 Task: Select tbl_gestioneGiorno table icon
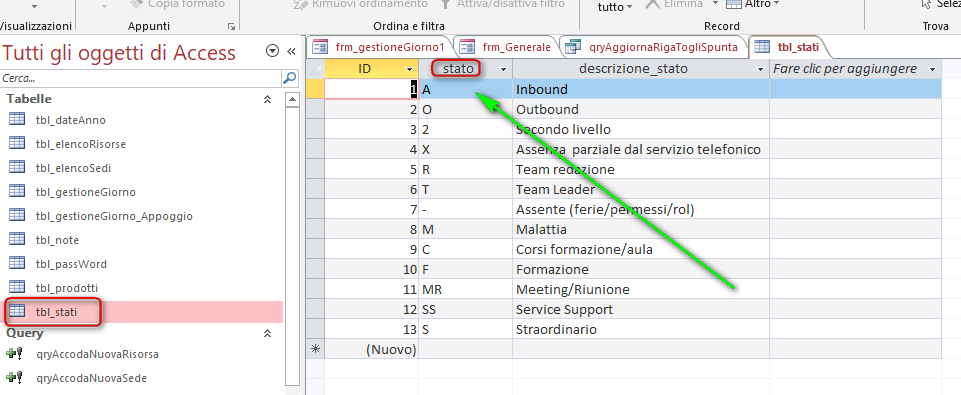coord(17,191)
